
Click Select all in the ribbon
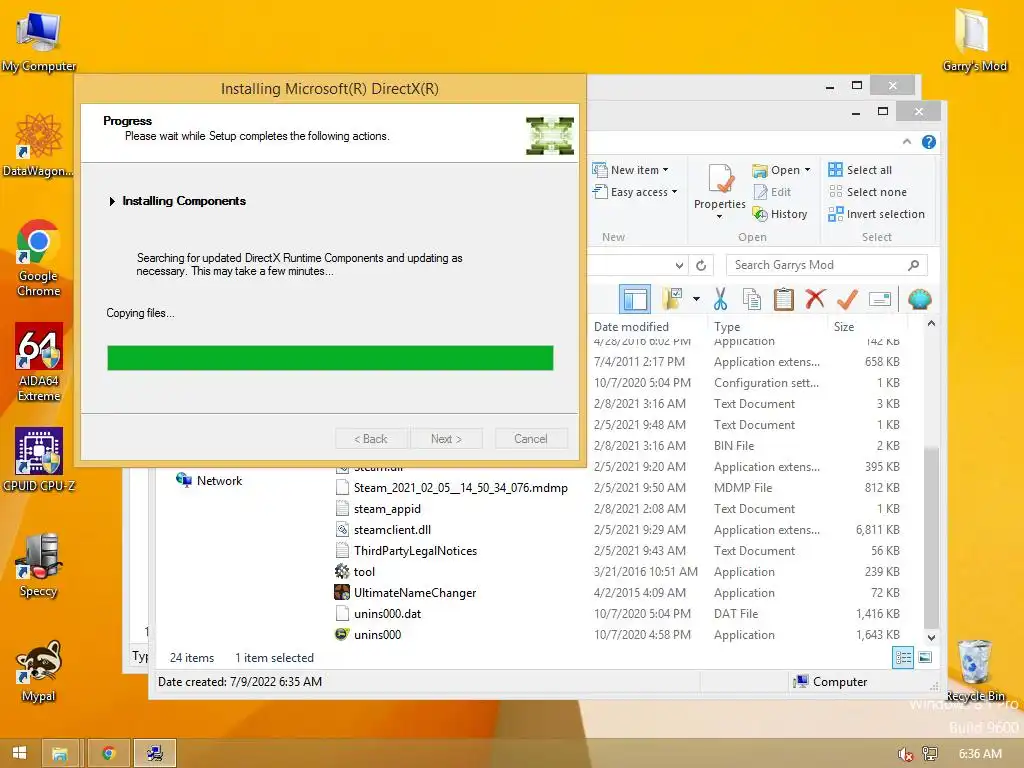point(860,170)
